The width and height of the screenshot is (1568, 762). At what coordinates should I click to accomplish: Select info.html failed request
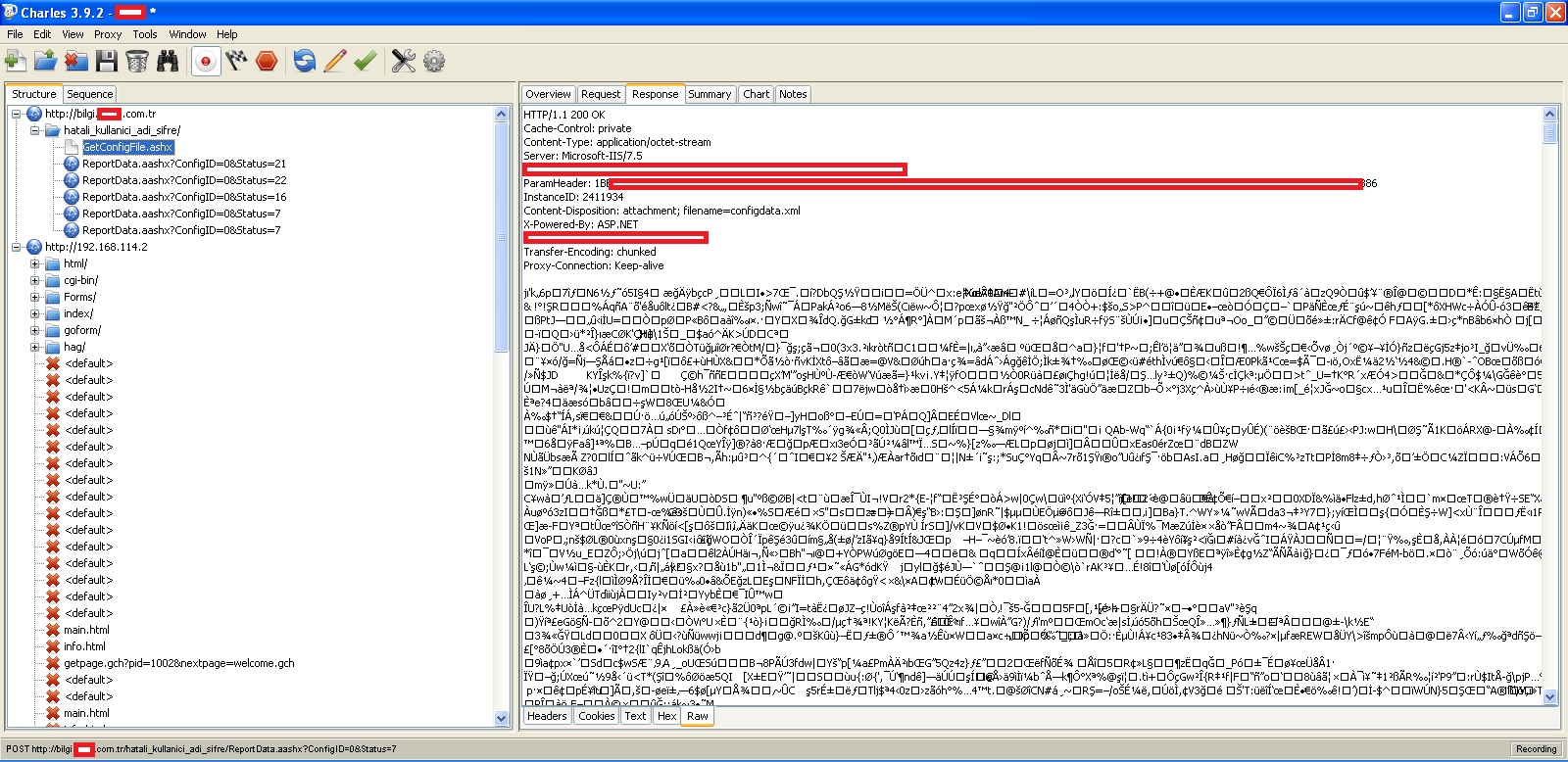84,646
